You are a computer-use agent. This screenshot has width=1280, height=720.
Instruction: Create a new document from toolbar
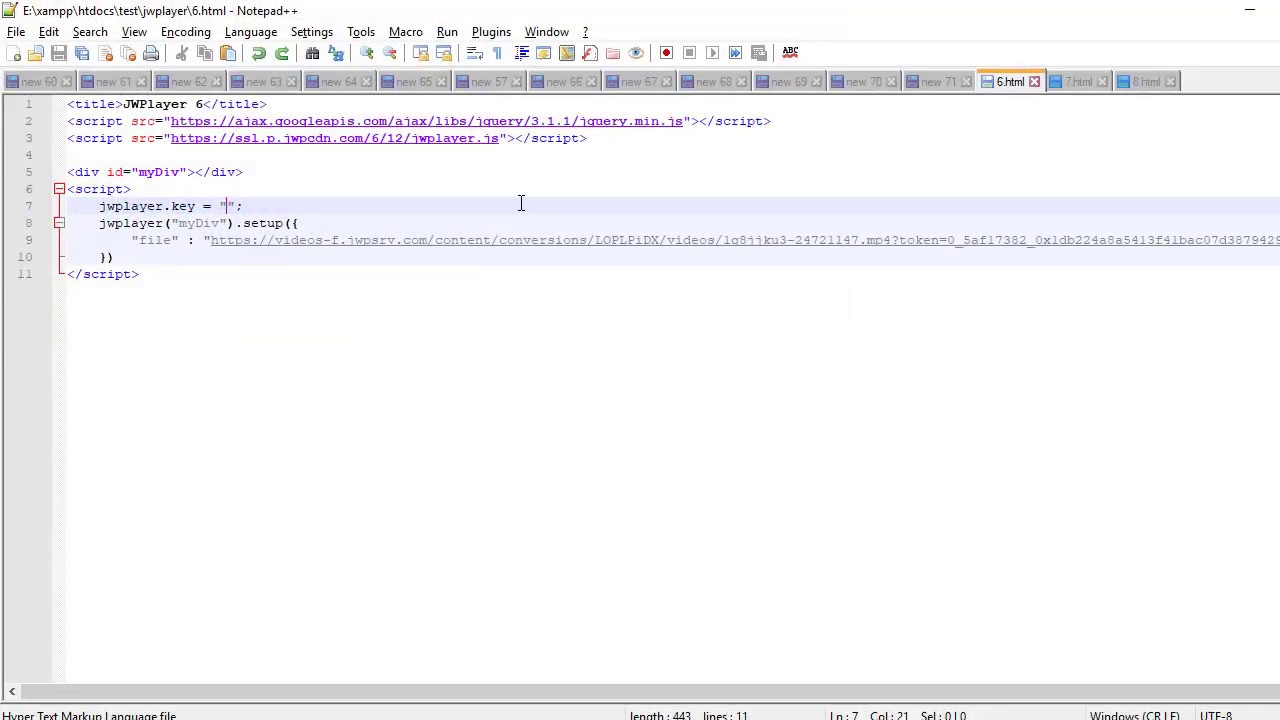click(x=14, y=53)
